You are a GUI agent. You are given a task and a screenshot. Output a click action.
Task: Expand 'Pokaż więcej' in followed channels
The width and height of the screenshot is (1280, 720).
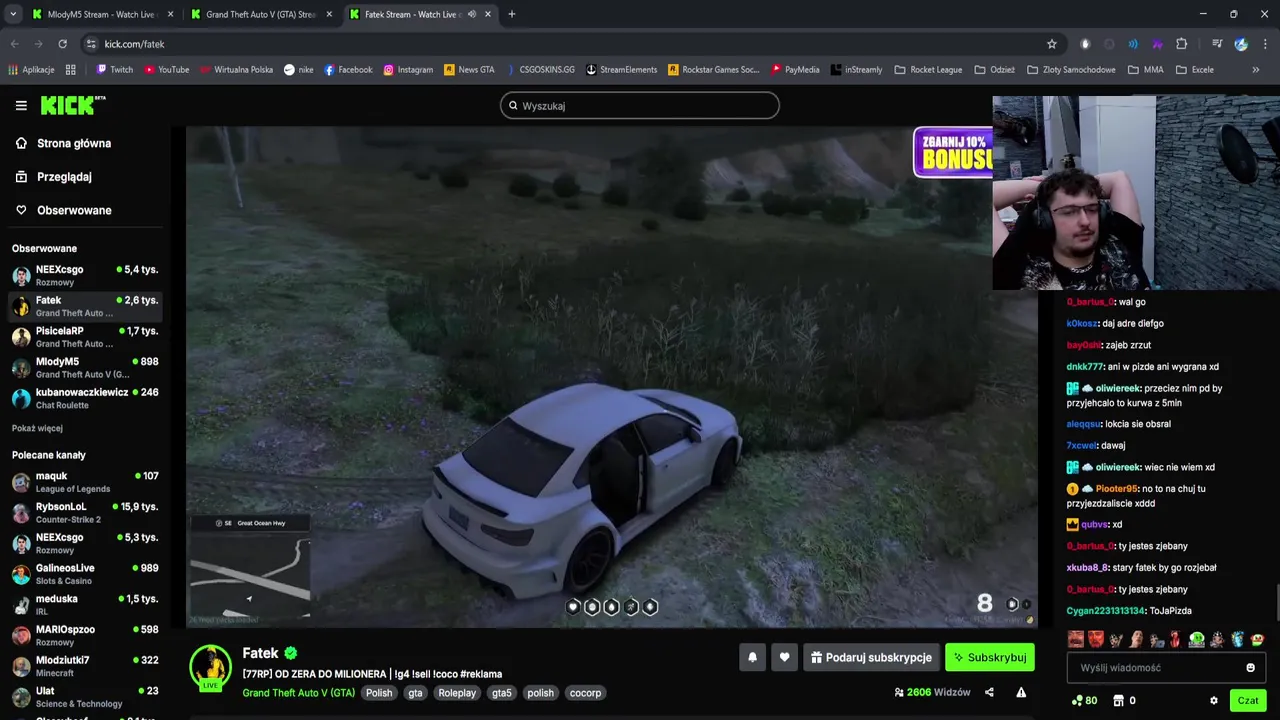pos(37,428)
